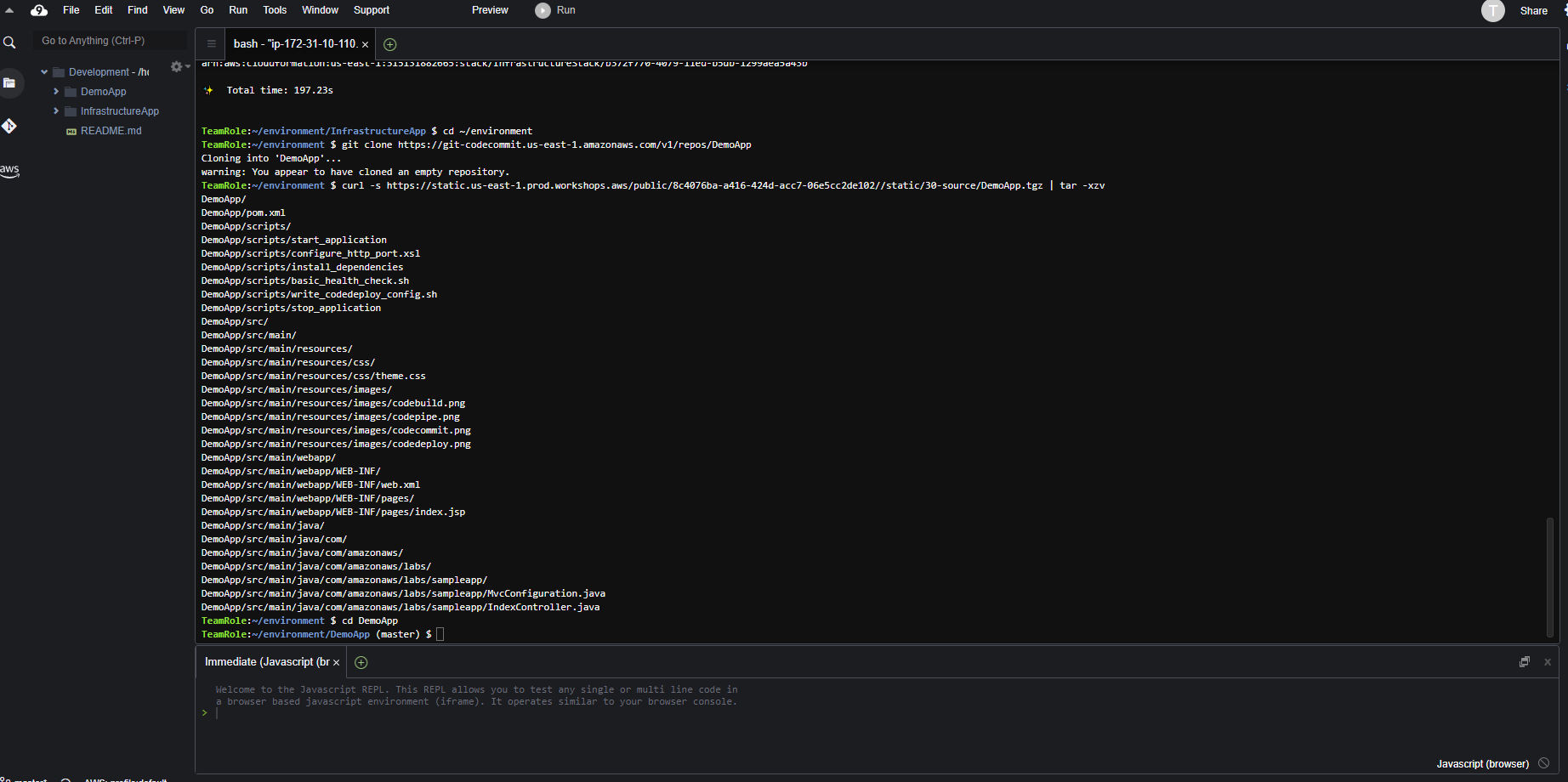Select README.md in the file tree
1568x782 pixels.
(x=111, y=131)
